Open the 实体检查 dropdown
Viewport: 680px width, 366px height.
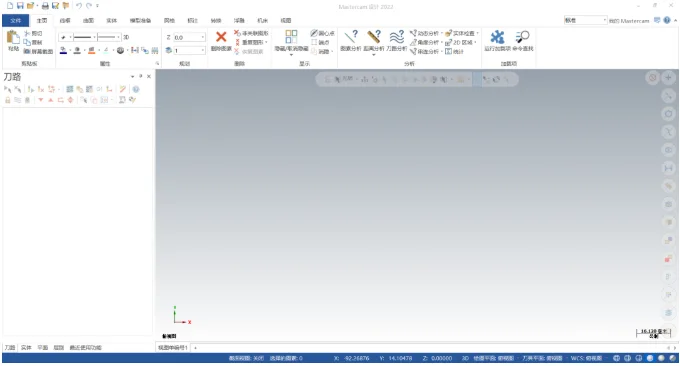(x=477, y=33)
